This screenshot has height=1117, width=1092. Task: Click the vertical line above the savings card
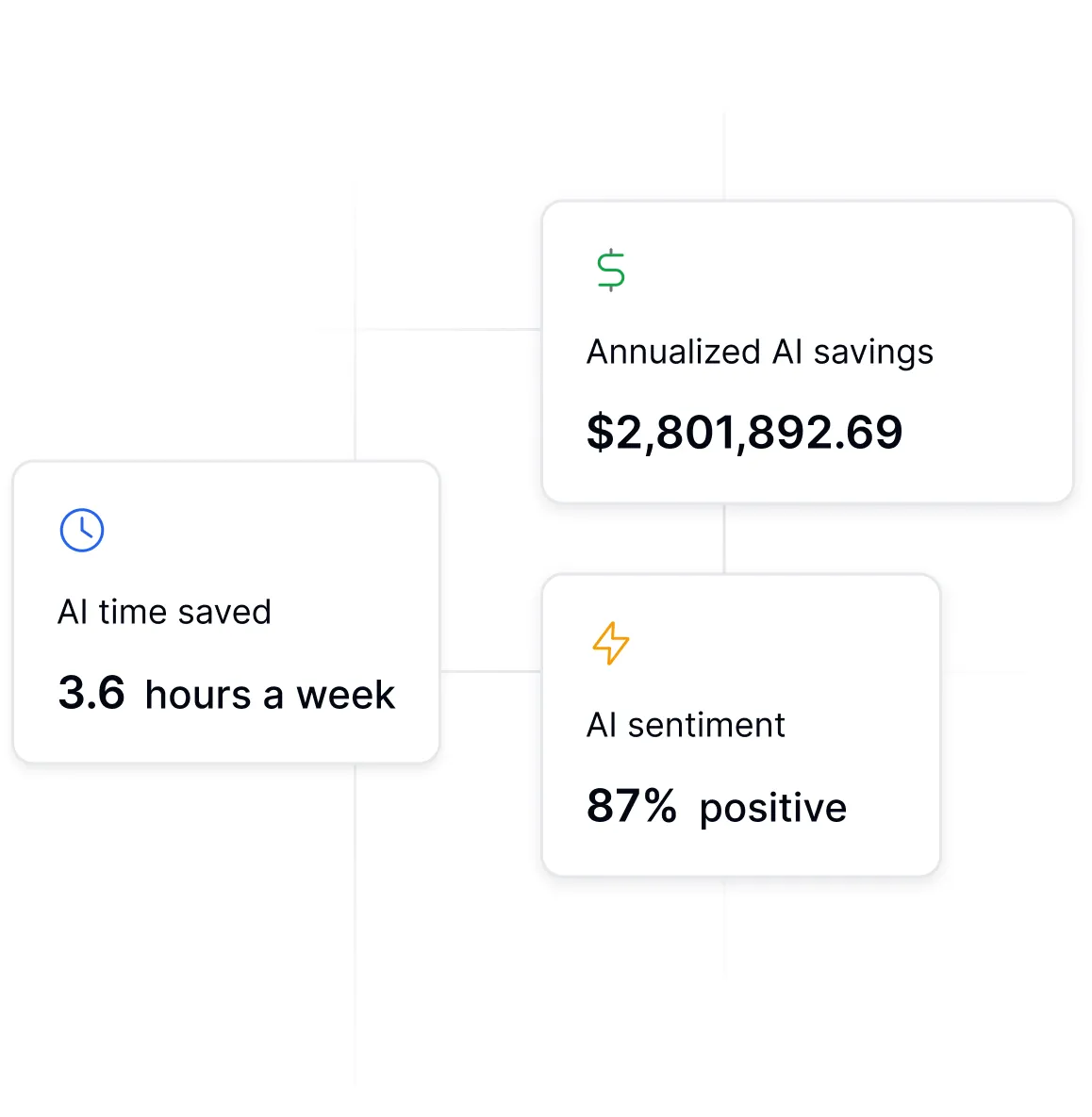click(x=724, y=156)
